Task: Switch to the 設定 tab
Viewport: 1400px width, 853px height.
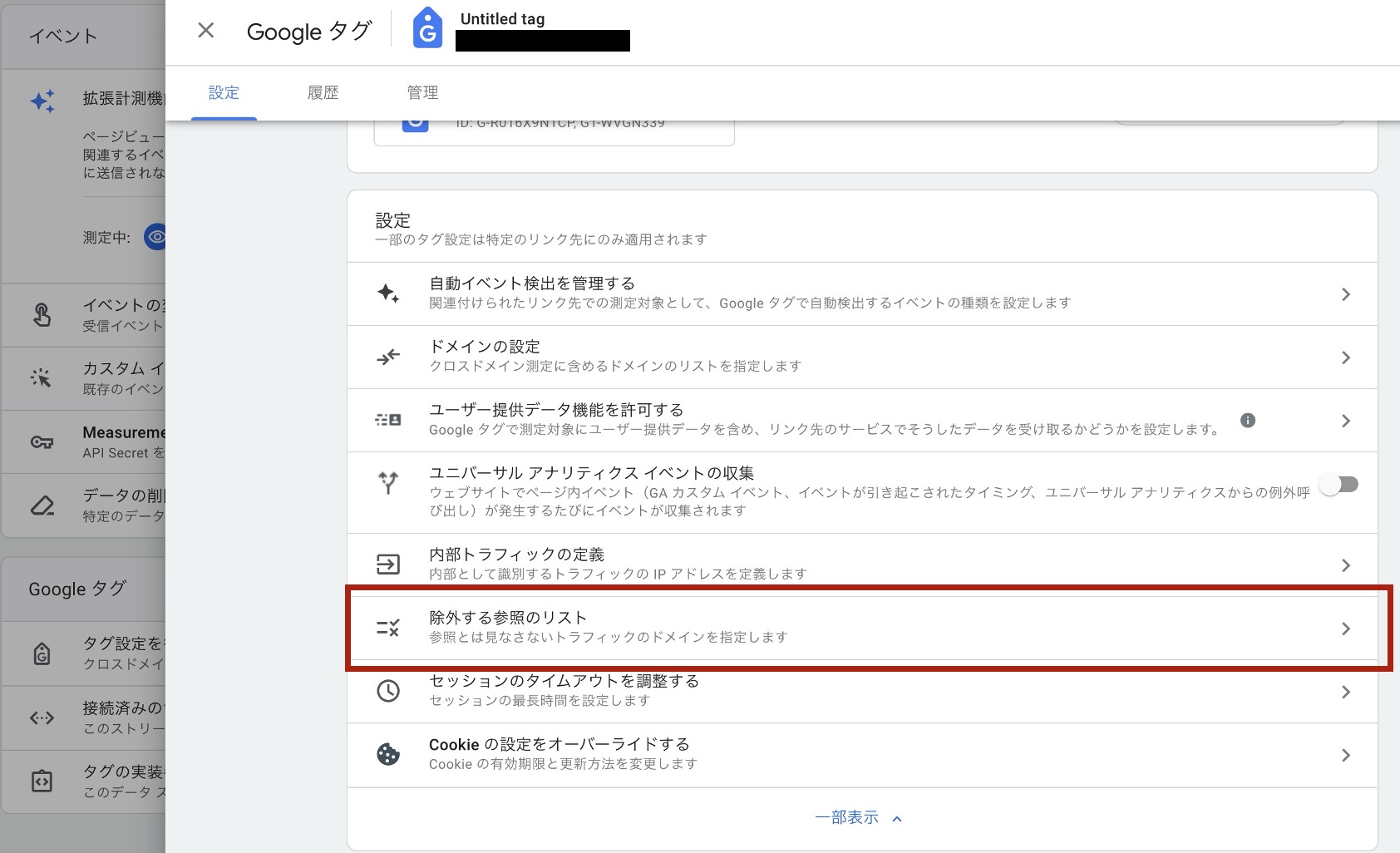Action: (x=224, y=92)
